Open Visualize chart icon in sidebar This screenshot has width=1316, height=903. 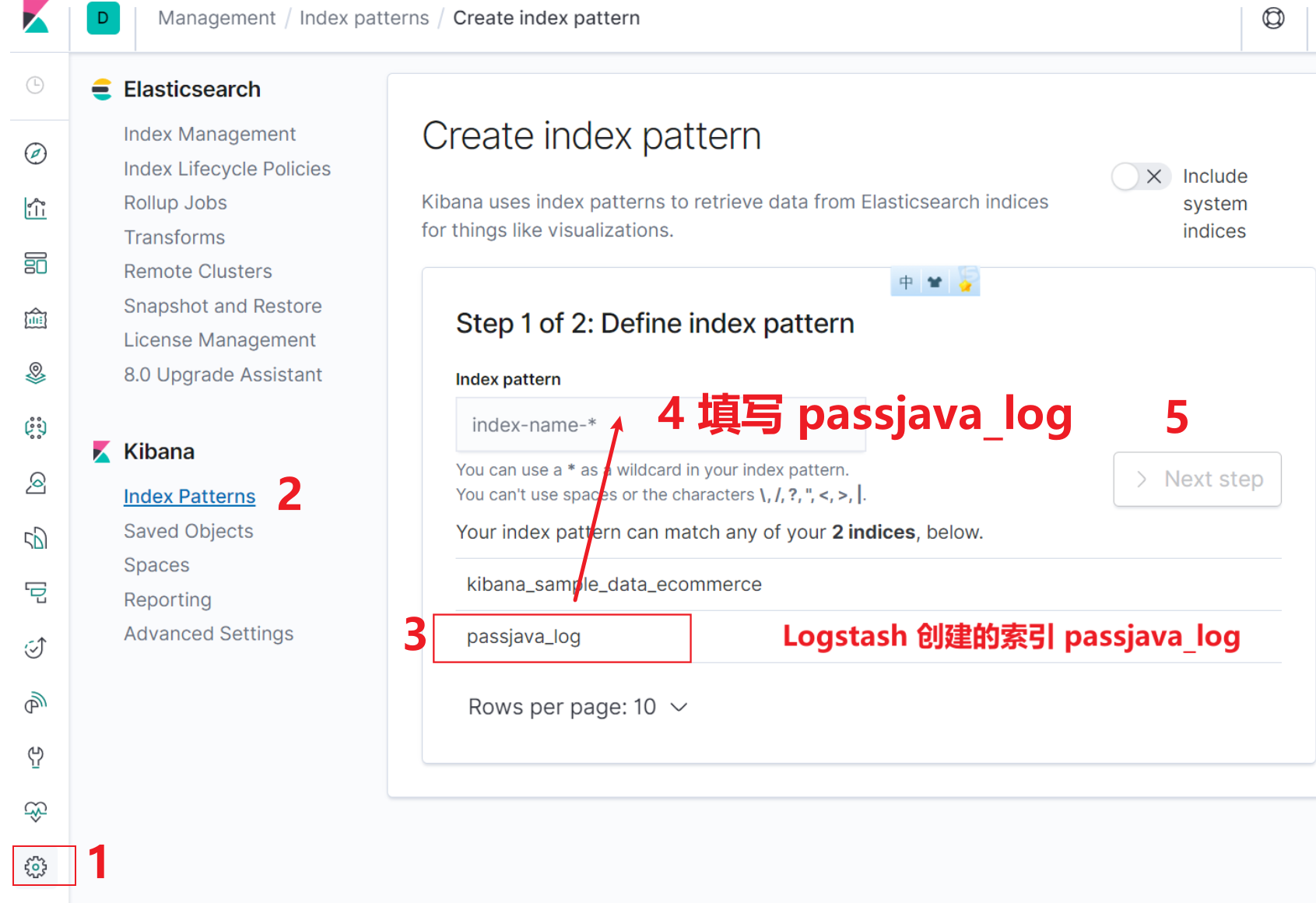click(36, 209)
